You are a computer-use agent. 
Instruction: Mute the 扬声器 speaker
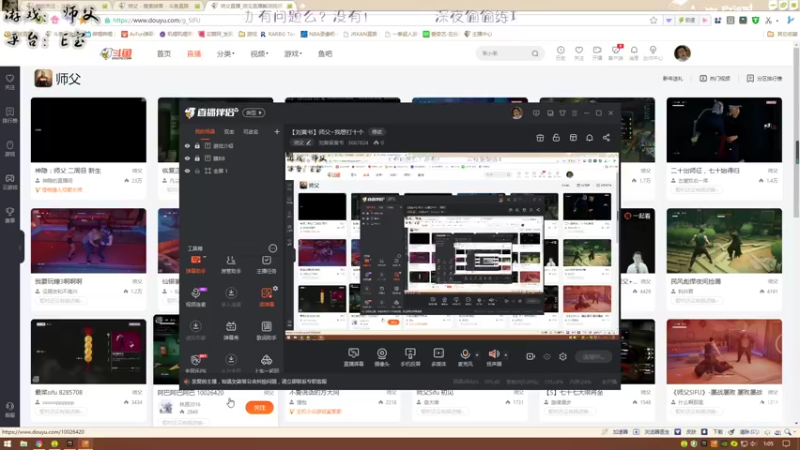click(x=493, y=357)
